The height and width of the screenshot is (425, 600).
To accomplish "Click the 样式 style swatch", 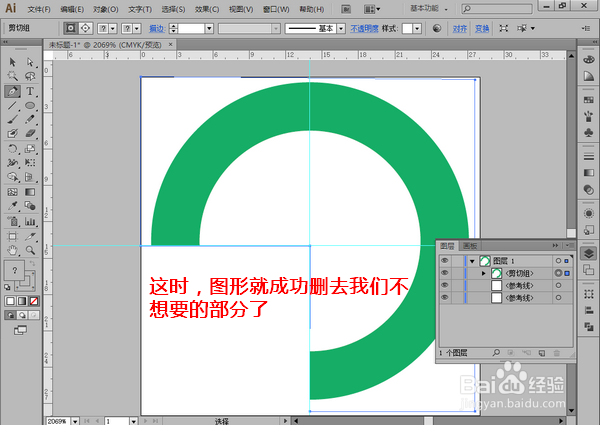I will (x=407, y=28).
